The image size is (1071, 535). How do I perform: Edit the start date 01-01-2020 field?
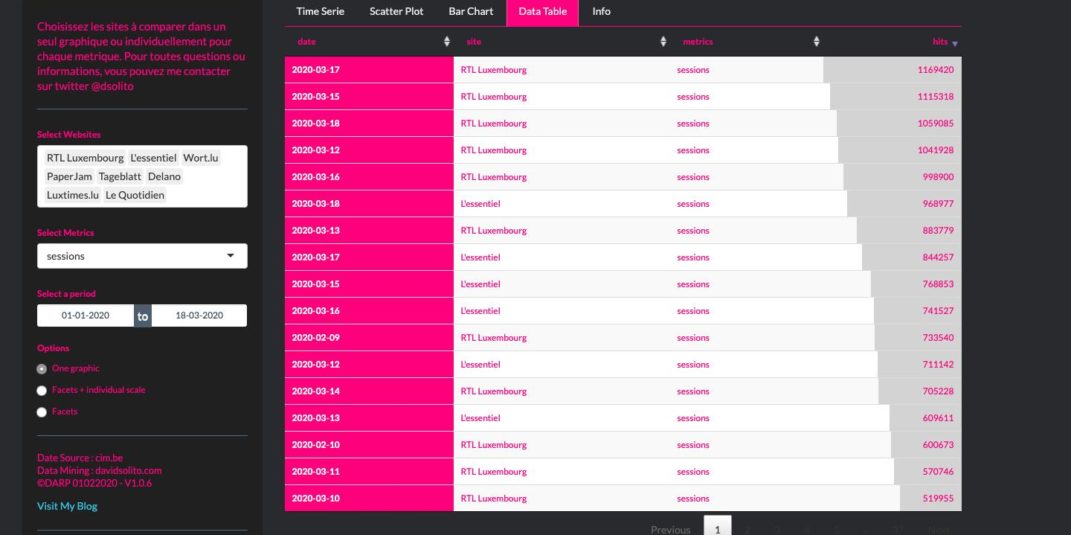[85, 316]
